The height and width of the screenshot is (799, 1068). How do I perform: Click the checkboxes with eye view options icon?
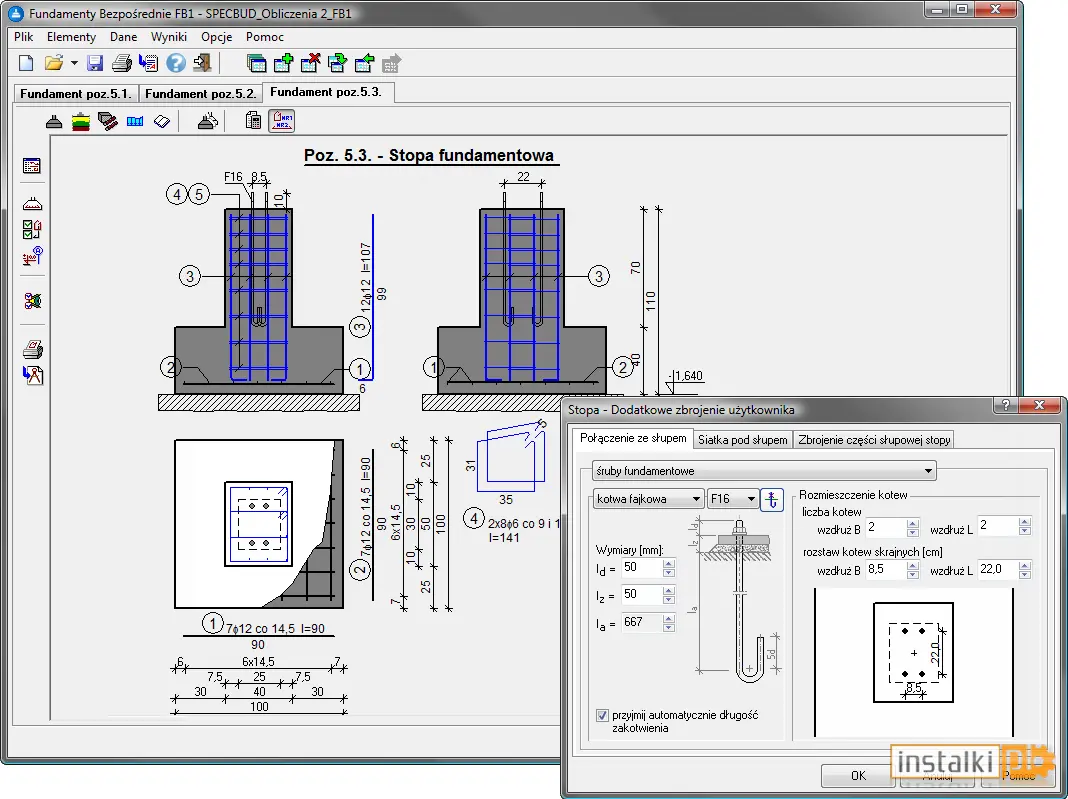coord(32,300)
